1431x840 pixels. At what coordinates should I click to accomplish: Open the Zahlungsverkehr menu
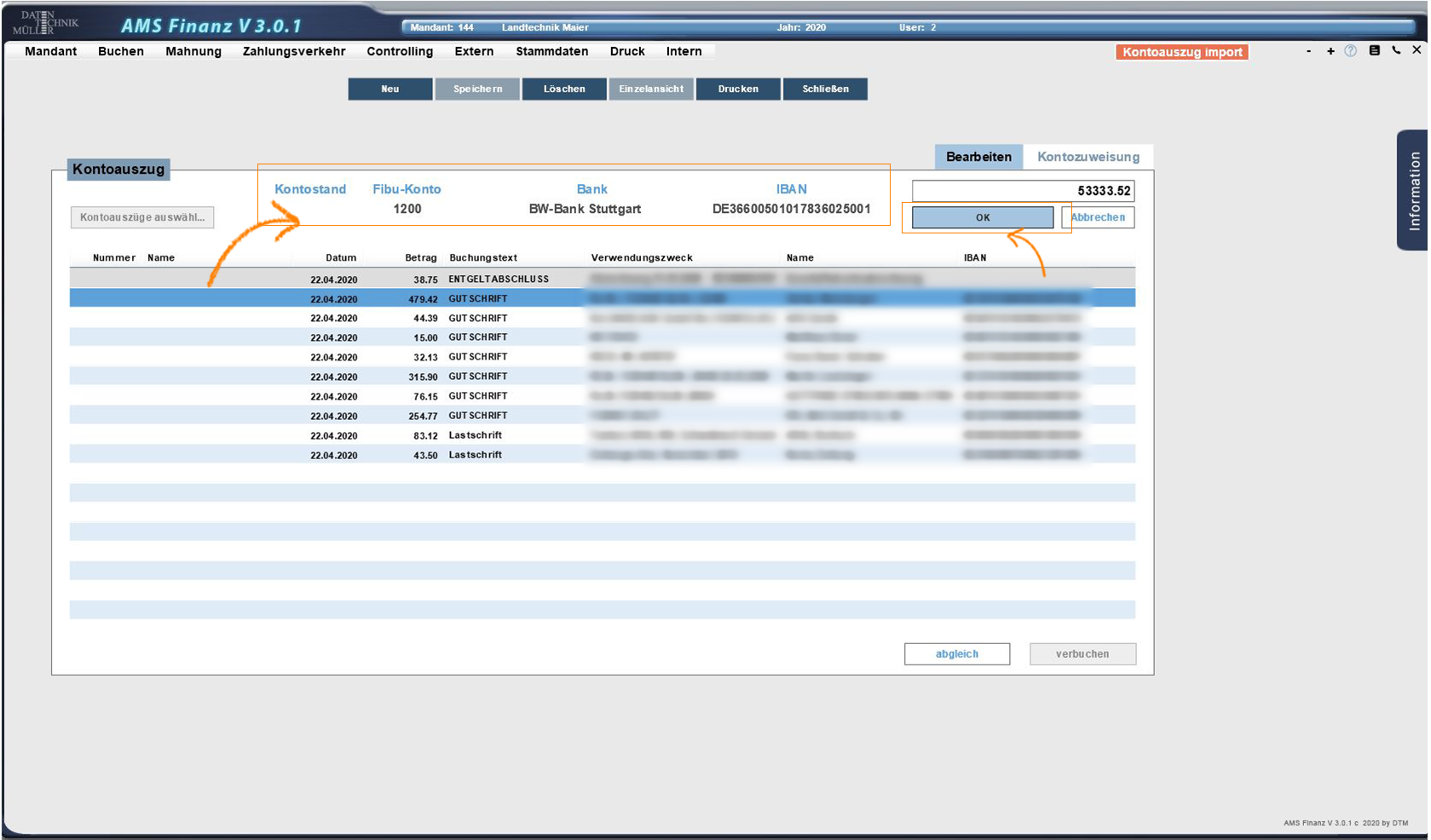point(294,51)
